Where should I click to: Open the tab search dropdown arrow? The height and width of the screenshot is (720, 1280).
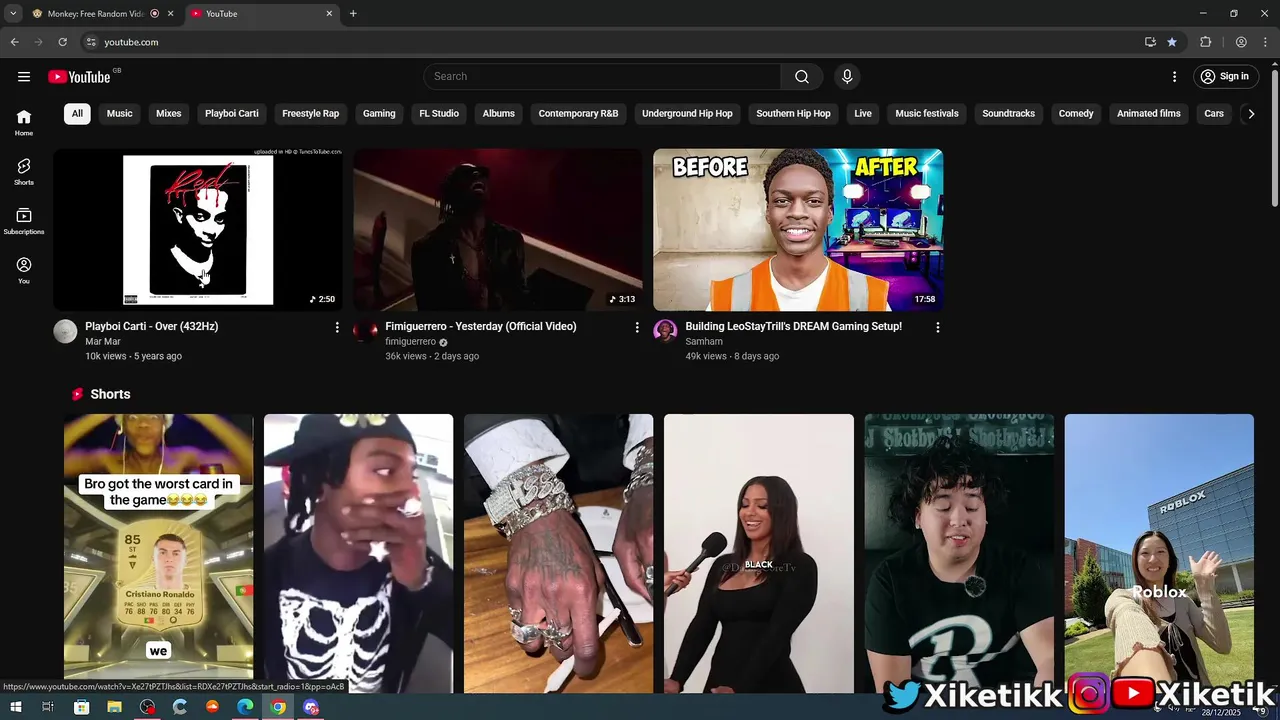[13, 14]
